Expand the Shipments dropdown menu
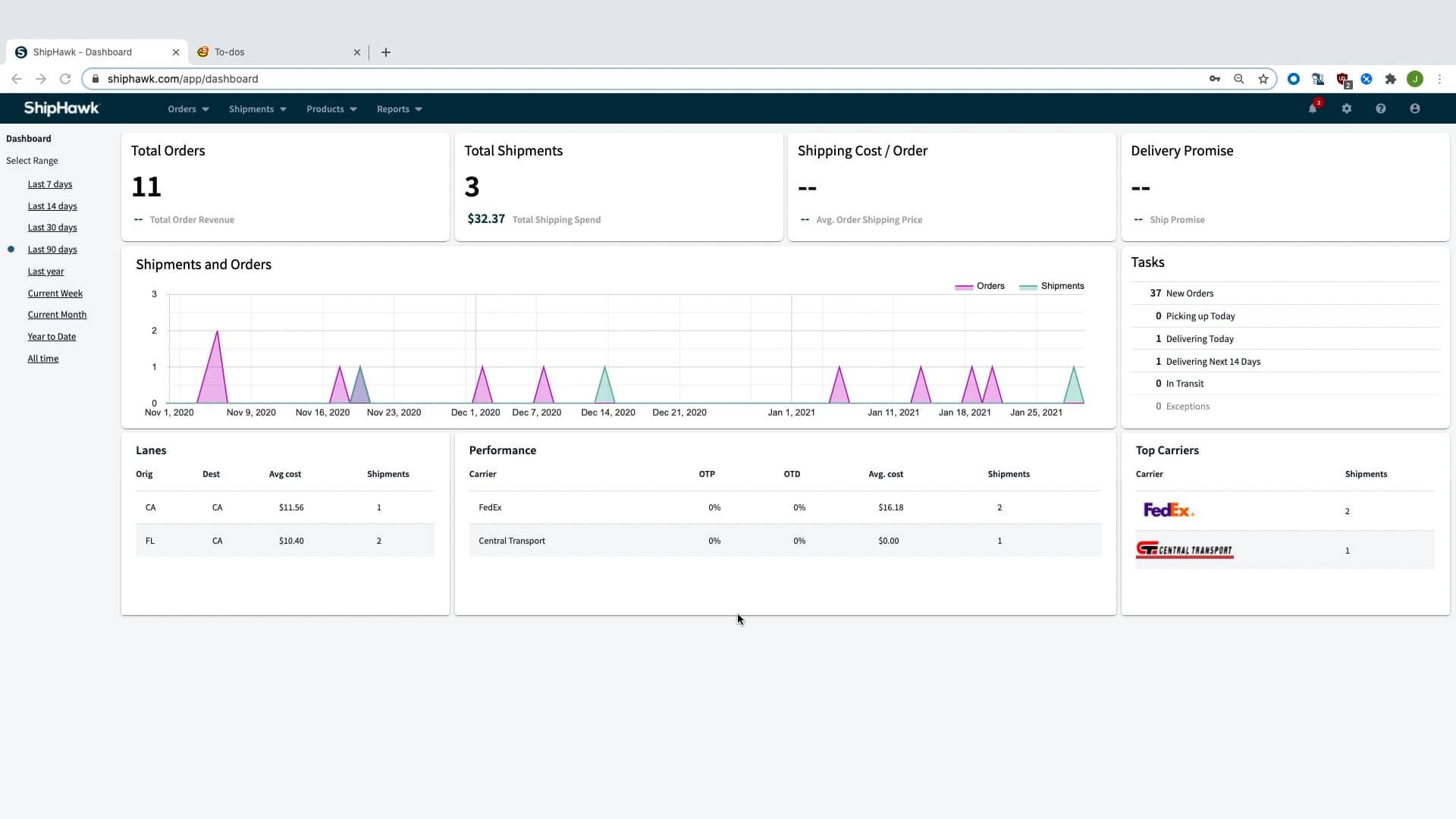The image size is (1456, 819). (258, 109)
